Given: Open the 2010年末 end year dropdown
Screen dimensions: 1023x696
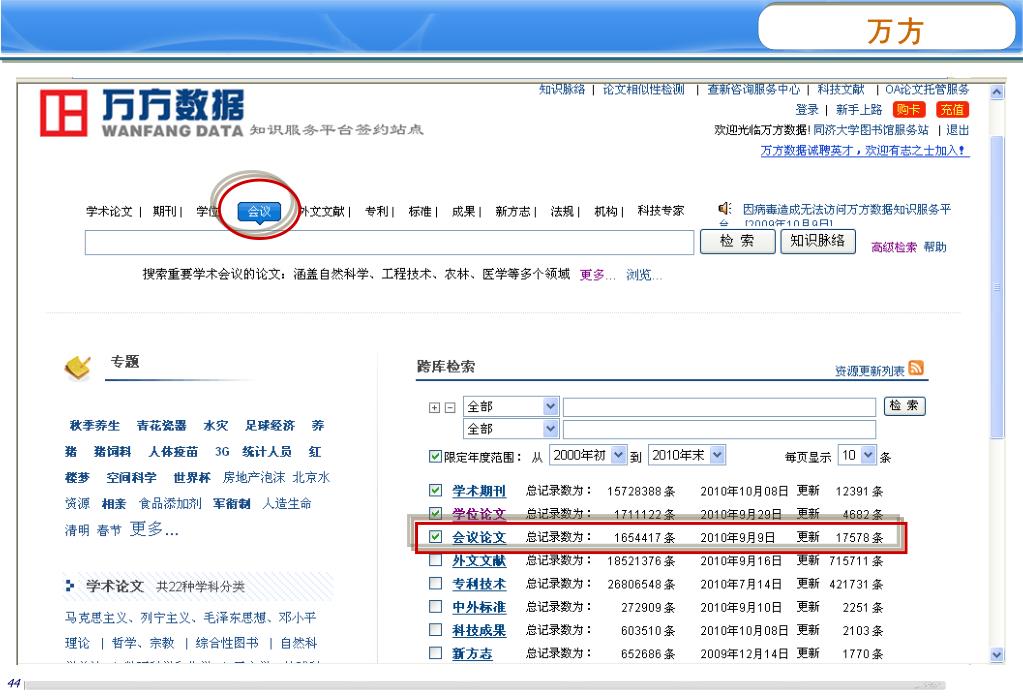Looking at the screenshot, I should click(687, 455).
